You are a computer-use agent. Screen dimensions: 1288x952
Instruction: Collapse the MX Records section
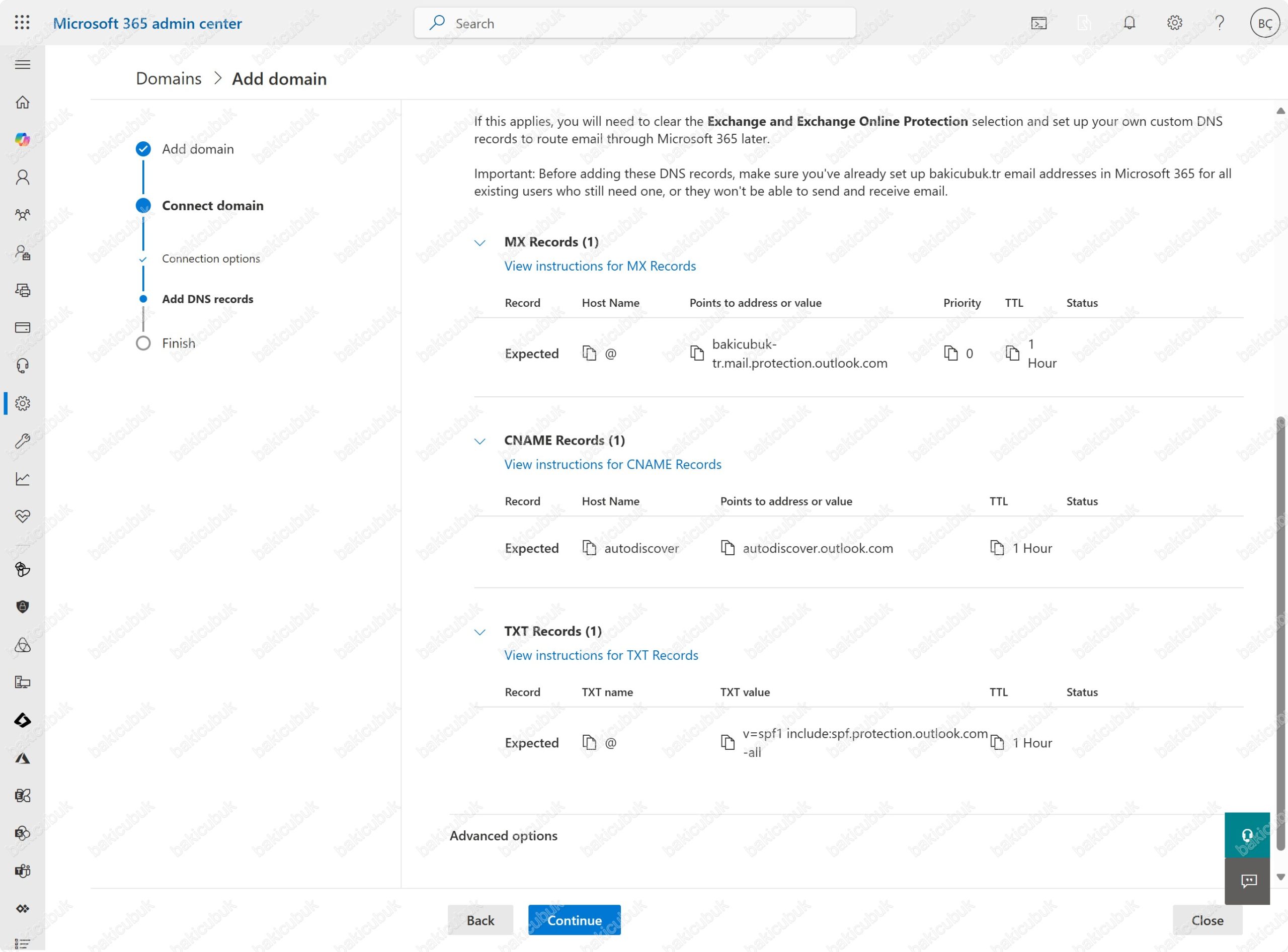(479, 242)
